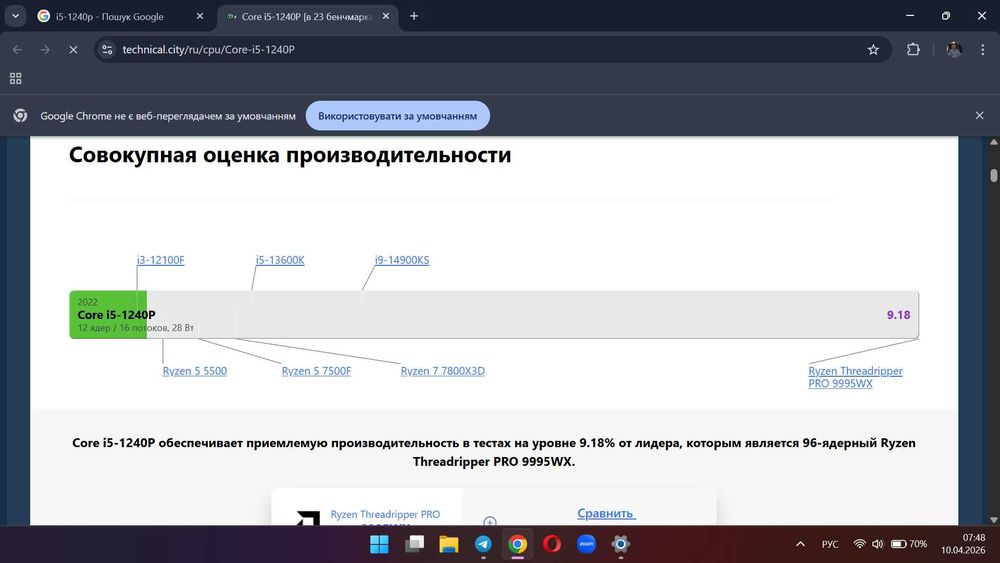
Task: View site information icon in address bar
Action: [107, 49]
